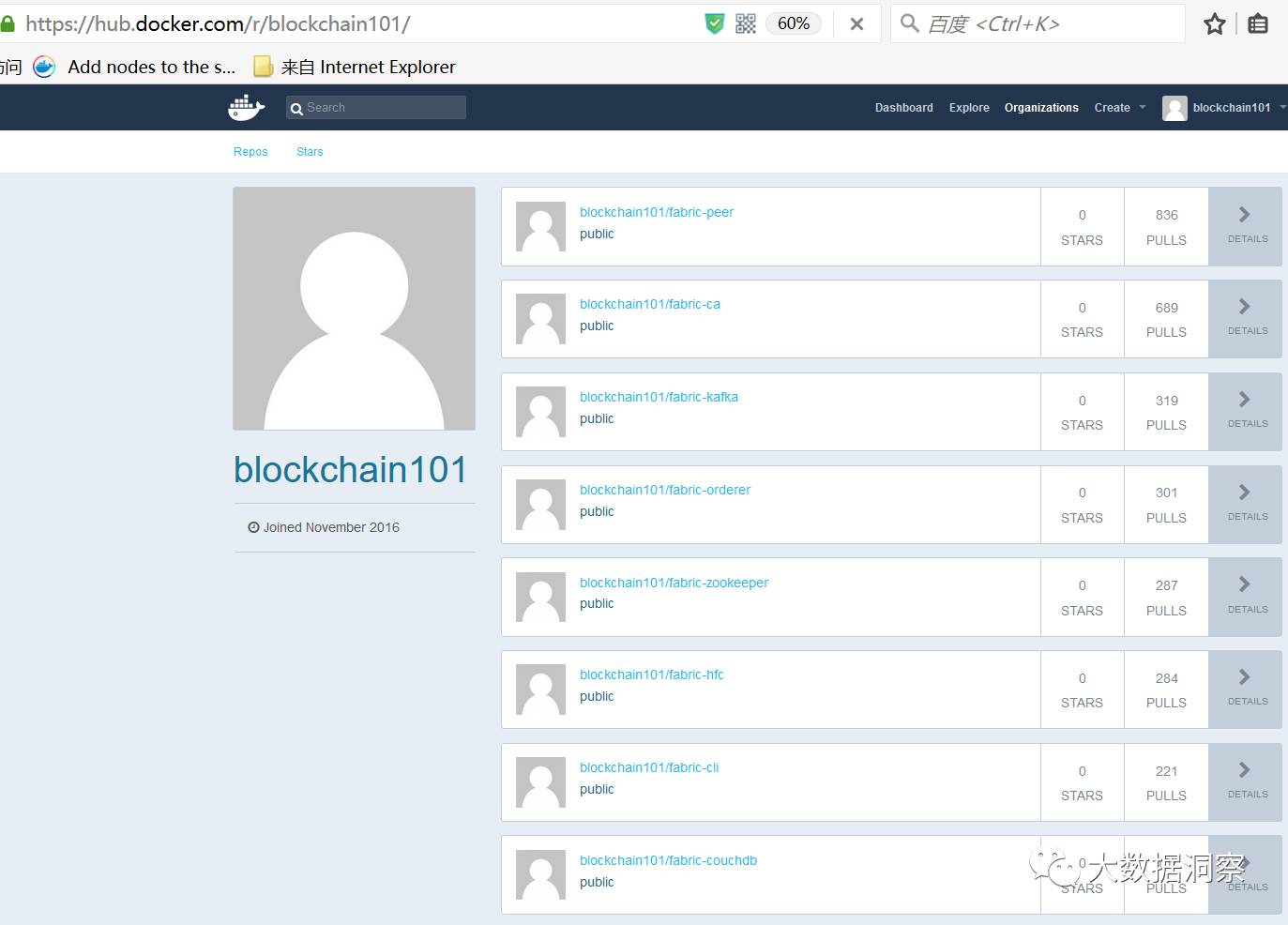The width and height of the screenshot is (1288, 925).
Task: Click the blockchain101 profile name heading
Action: pos(351,470)
